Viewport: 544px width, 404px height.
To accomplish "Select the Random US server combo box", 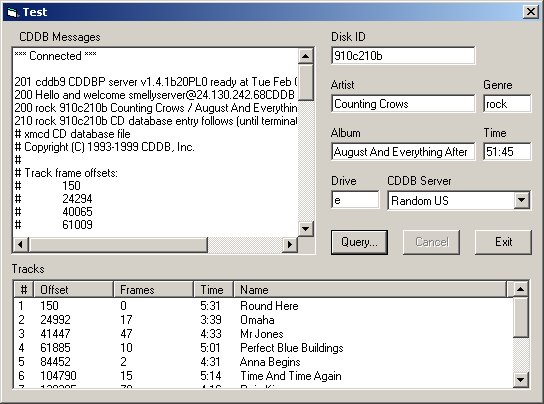I will [459, 200].
